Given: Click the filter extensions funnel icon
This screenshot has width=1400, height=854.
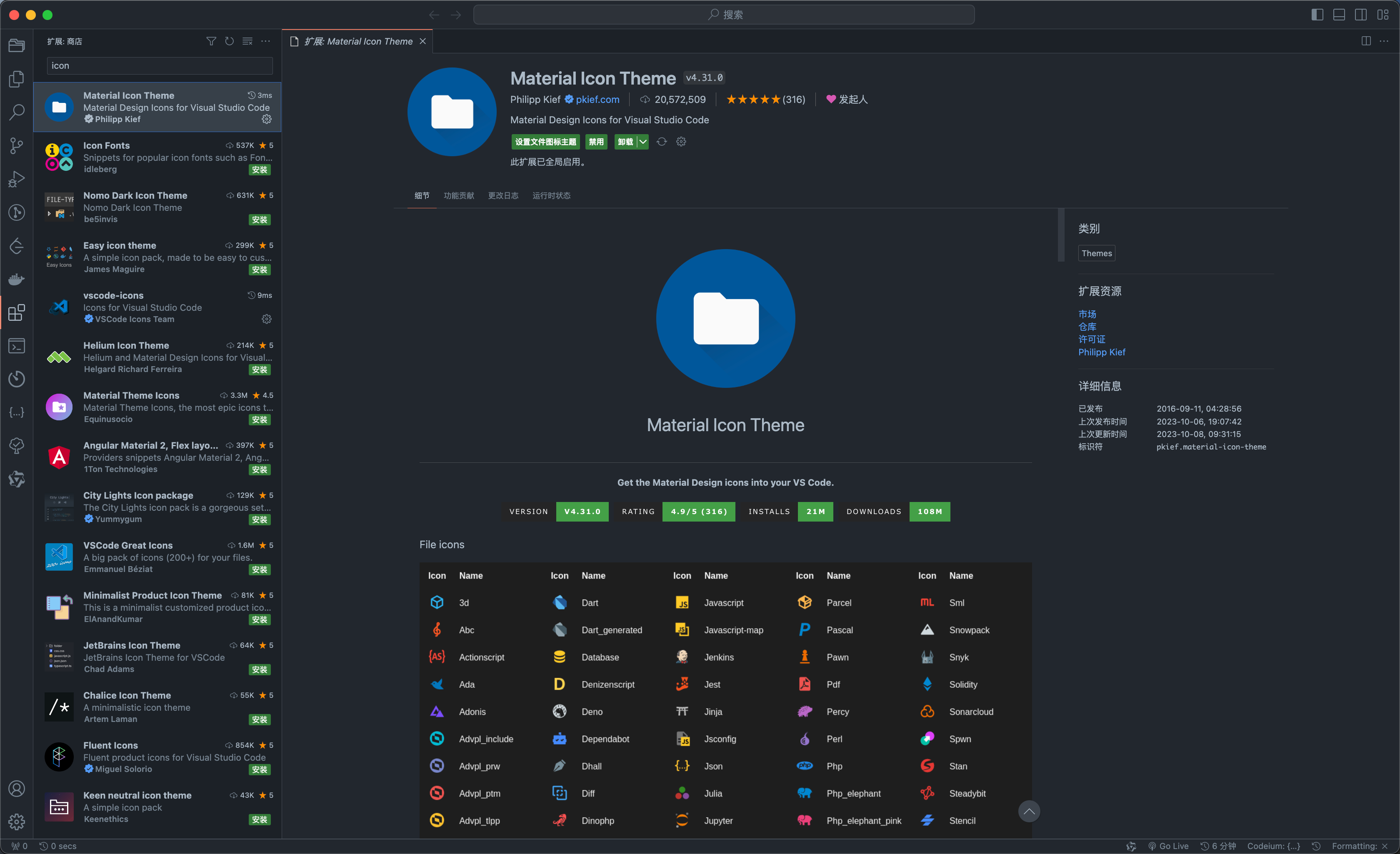Looking at the screenshot, I should pyautogui.click(x=211, y=42).
